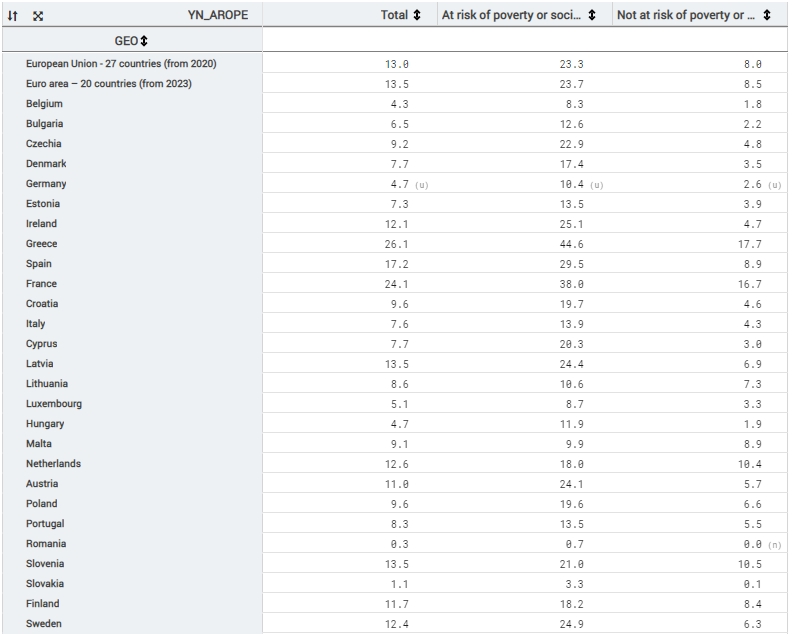Click the Italy row label
Screen dimensions: 795x634
point(35,324)
